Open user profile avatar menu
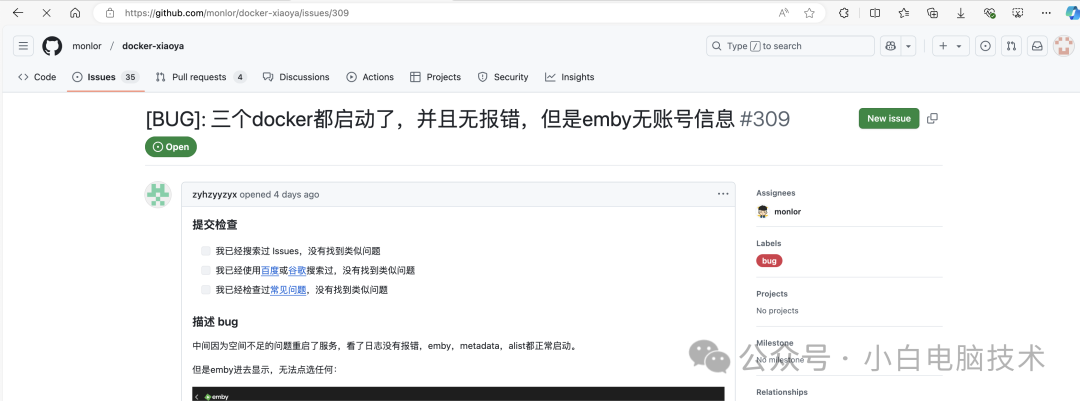Viewport: 1080px width, 401px height. tap(1064, 46)
